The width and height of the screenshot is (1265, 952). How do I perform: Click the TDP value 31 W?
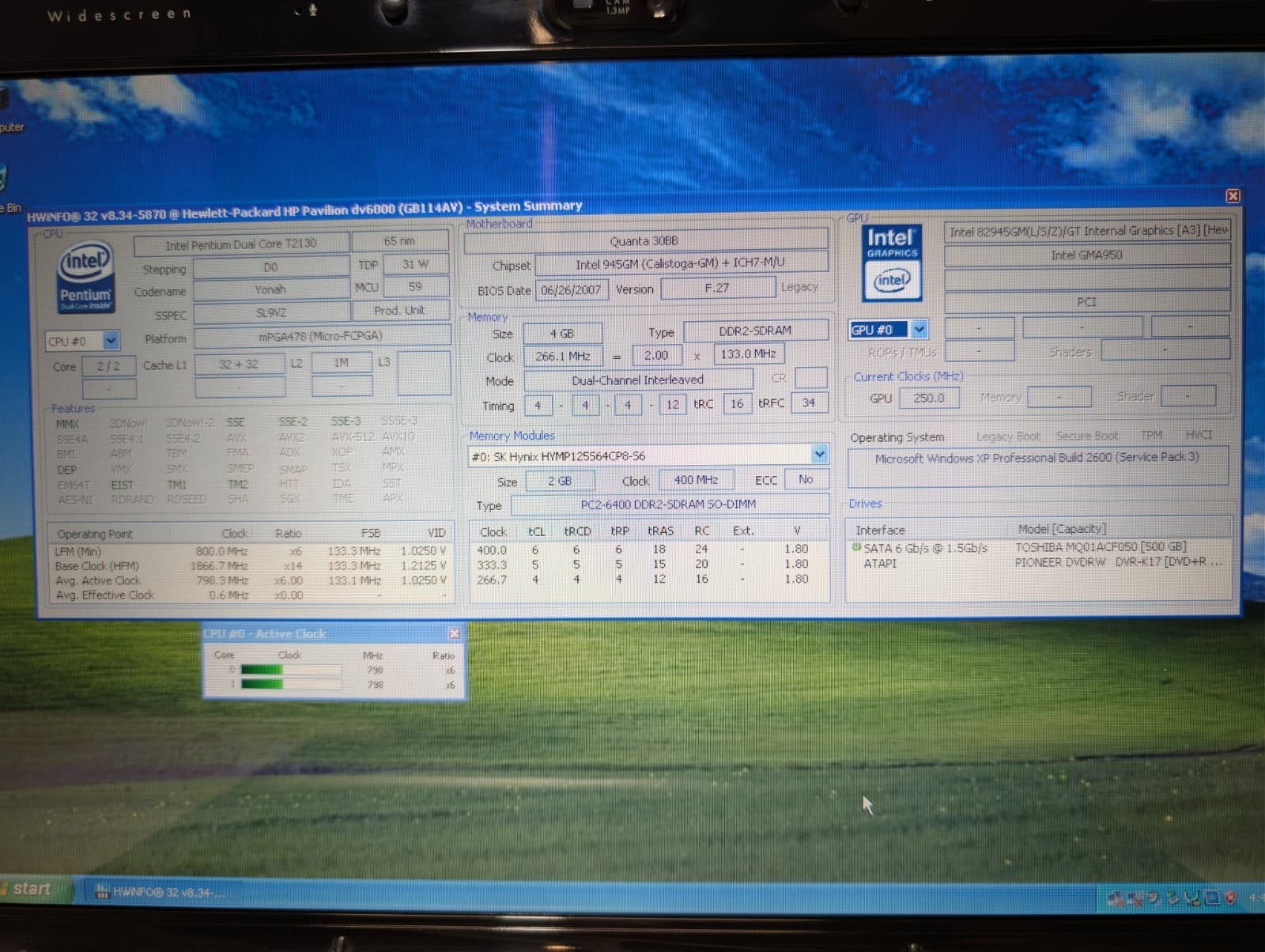tap(415, 264)
